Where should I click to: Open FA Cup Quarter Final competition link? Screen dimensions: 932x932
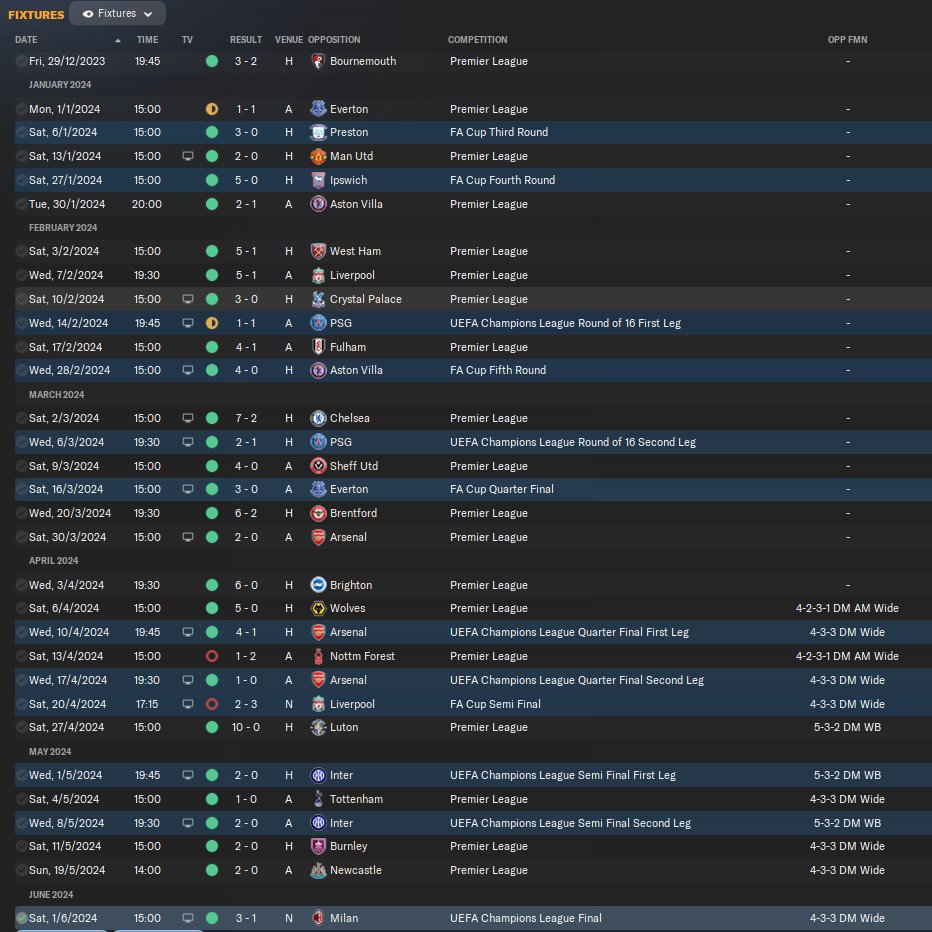(x=502, y=489)
